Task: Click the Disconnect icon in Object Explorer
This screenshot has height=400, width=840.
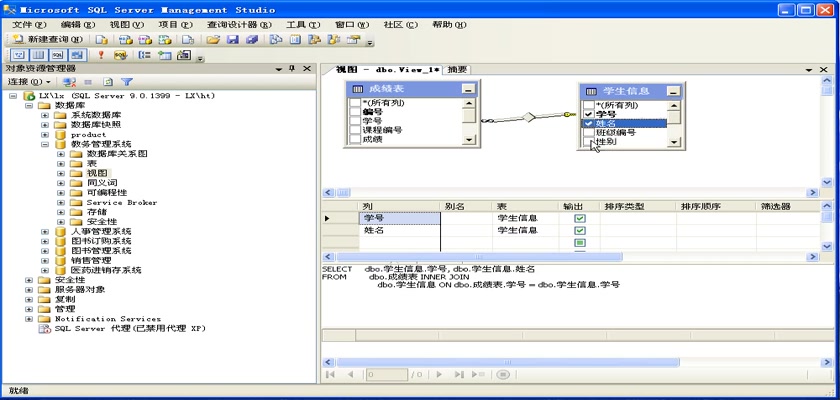Action: click(x=69, y=82)
